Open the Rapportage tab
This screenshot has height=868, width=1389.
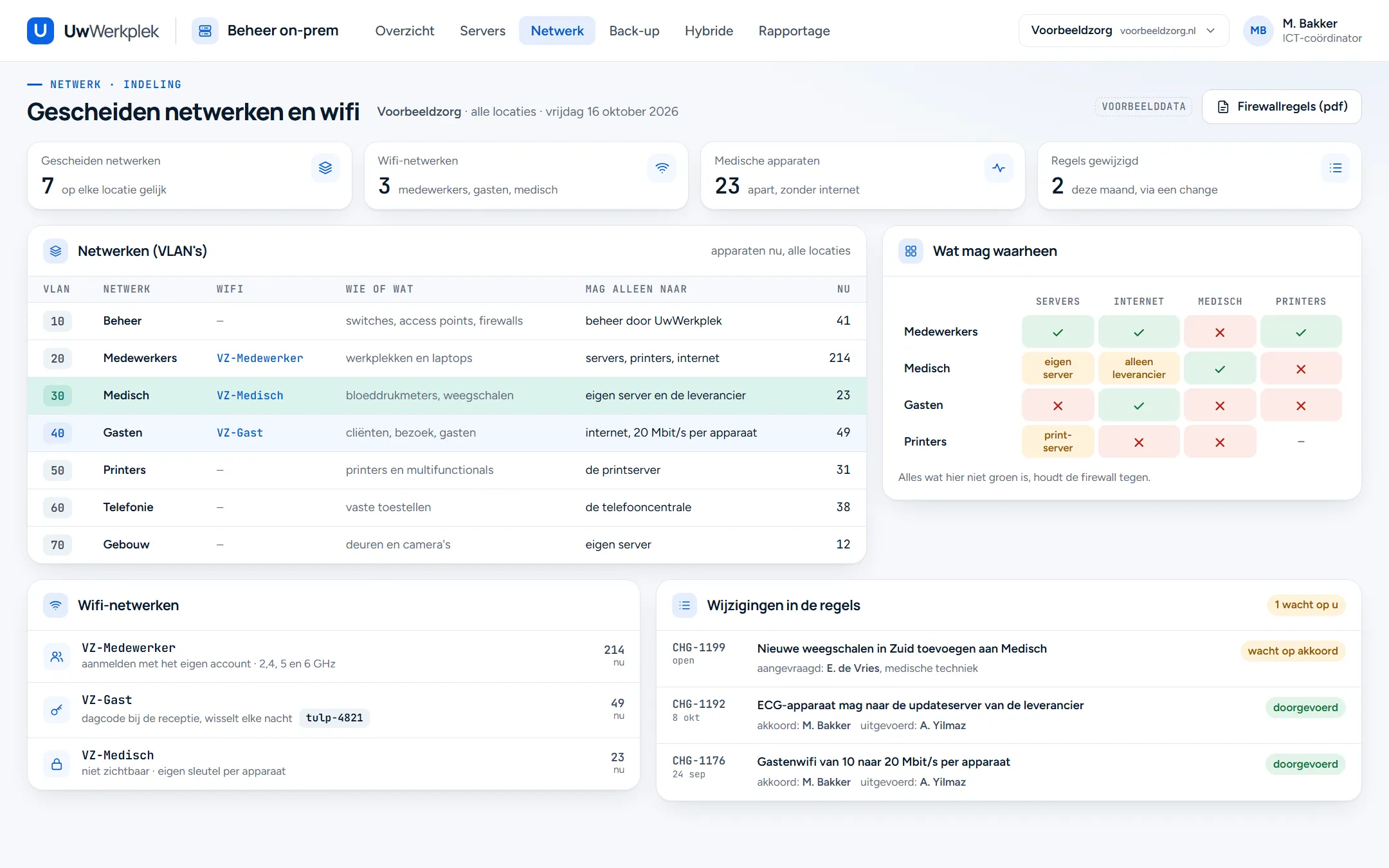(794, 31)
